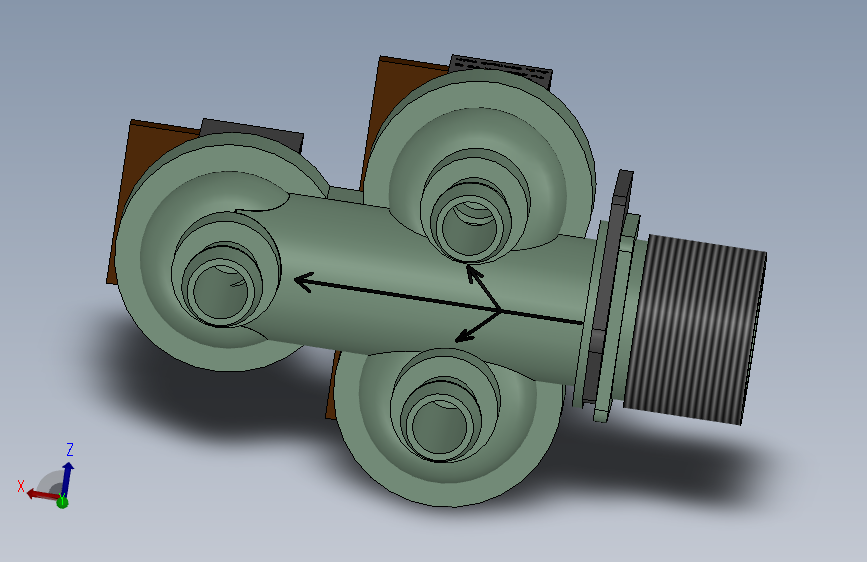Click the green Y axis ball of the triad
Viewport: 867px width, 562px height.
pyautogui.click(x=62, y=502)
